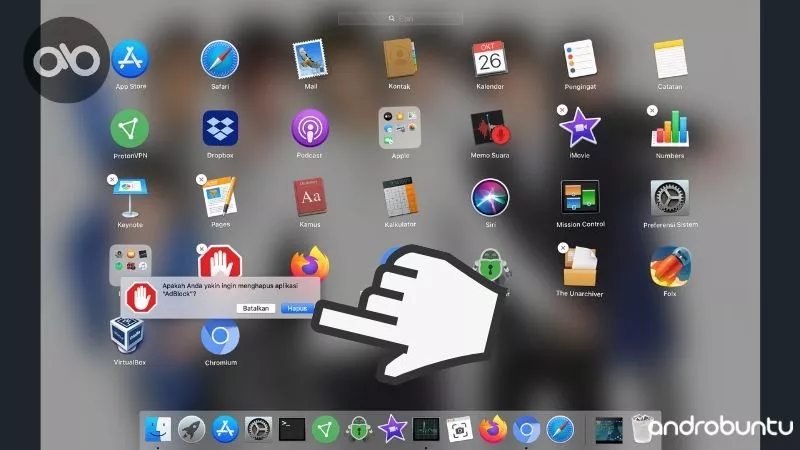
Task: Open System Preferences gear in the Dock
Action: tap(259, 429)
